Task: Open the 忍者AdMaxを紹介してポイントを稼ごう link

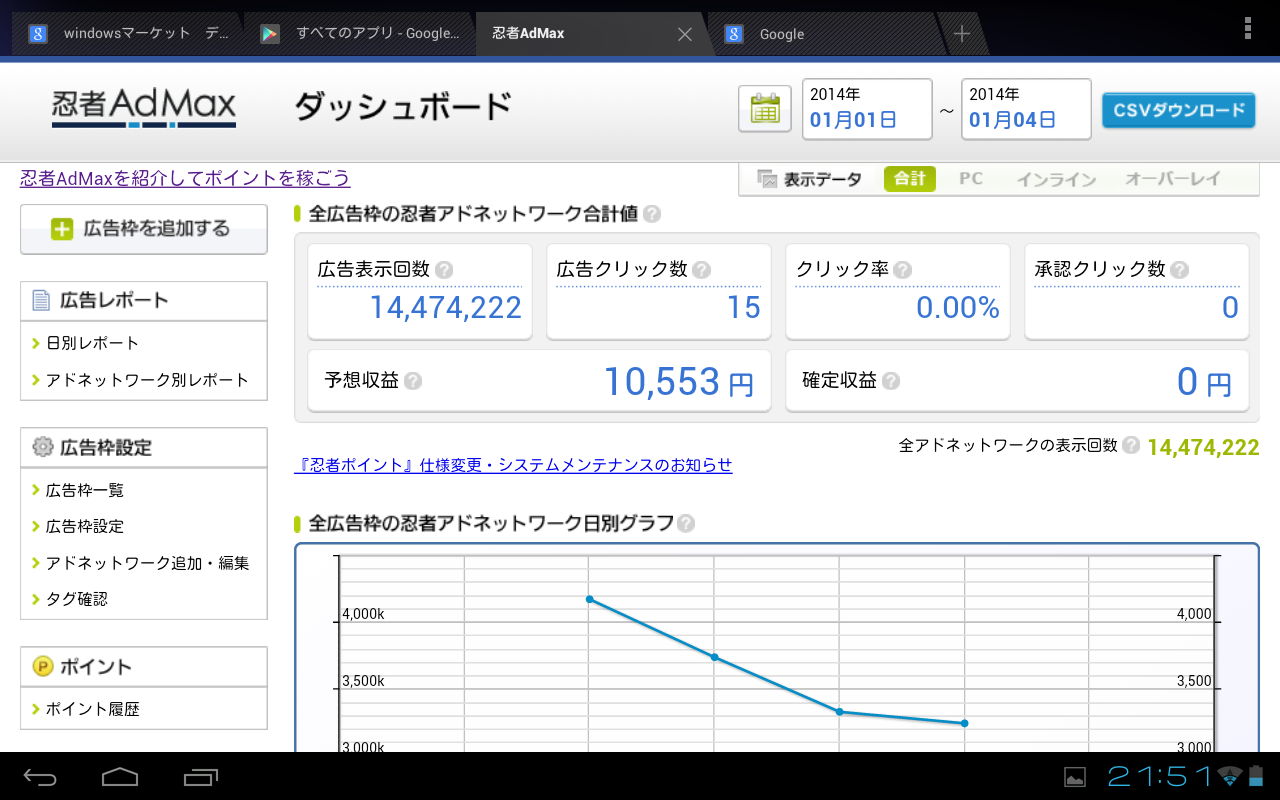Action: (x=185, y=178)
